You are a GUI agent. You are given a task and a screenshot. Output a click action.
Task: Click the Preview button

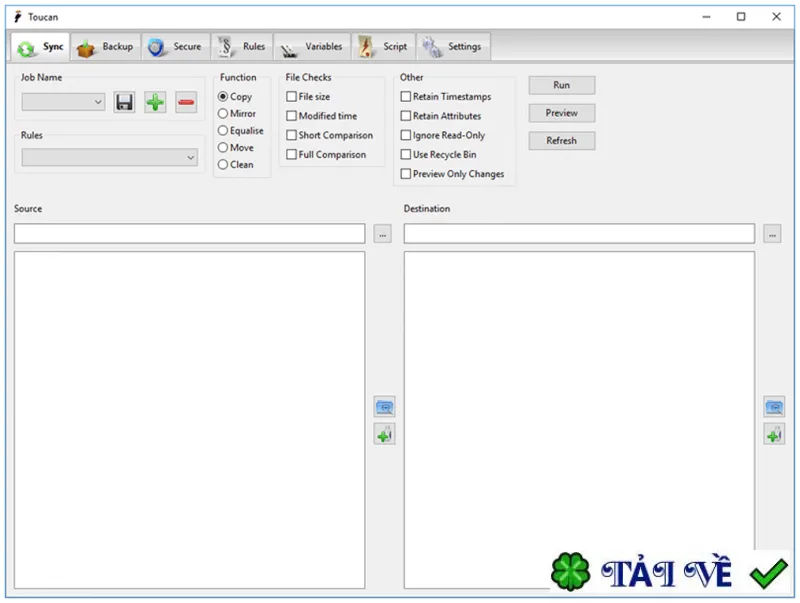tap(562, 113)
